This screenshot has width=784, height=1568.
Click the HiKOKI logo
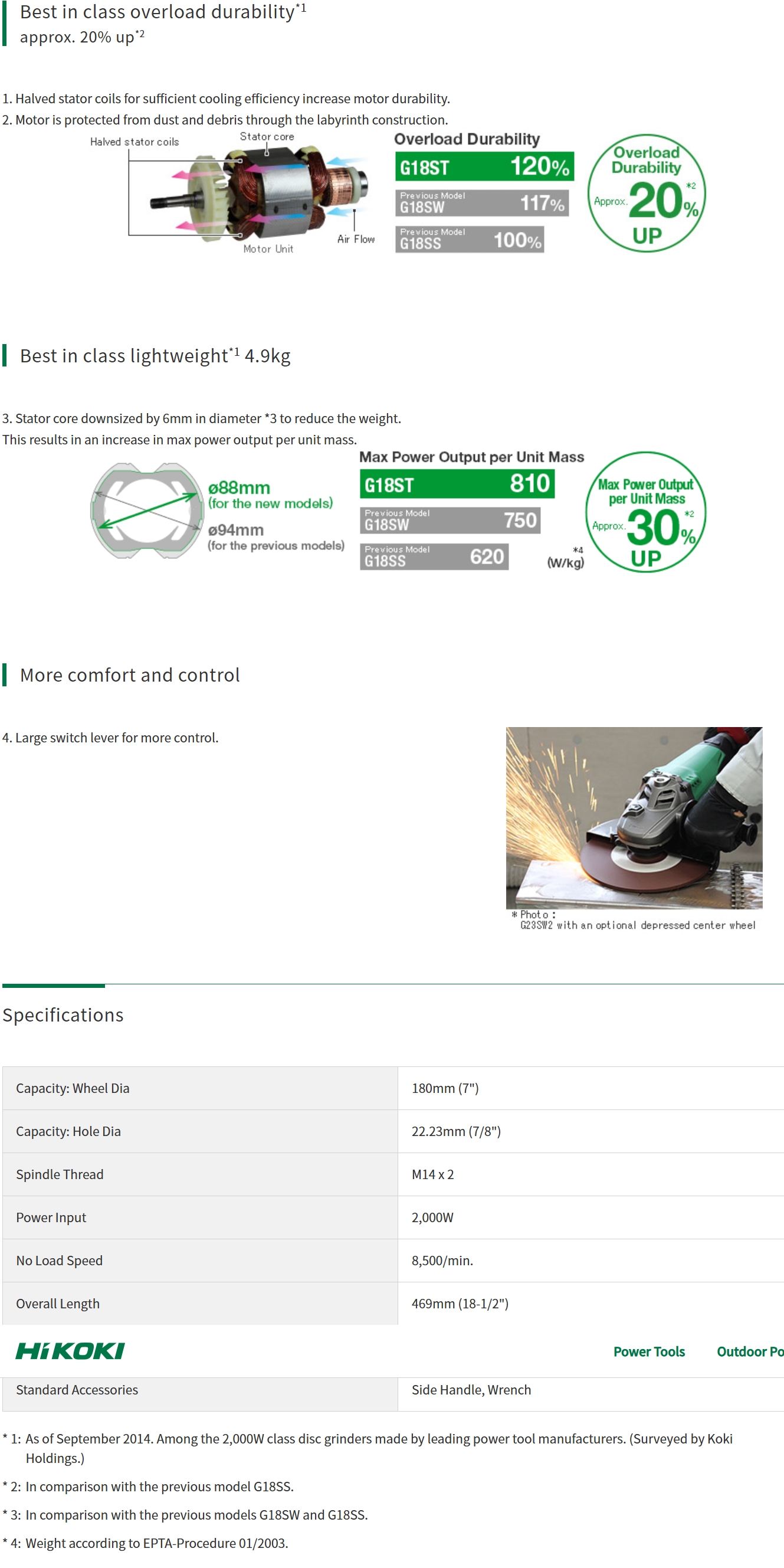pos(70,1351)
